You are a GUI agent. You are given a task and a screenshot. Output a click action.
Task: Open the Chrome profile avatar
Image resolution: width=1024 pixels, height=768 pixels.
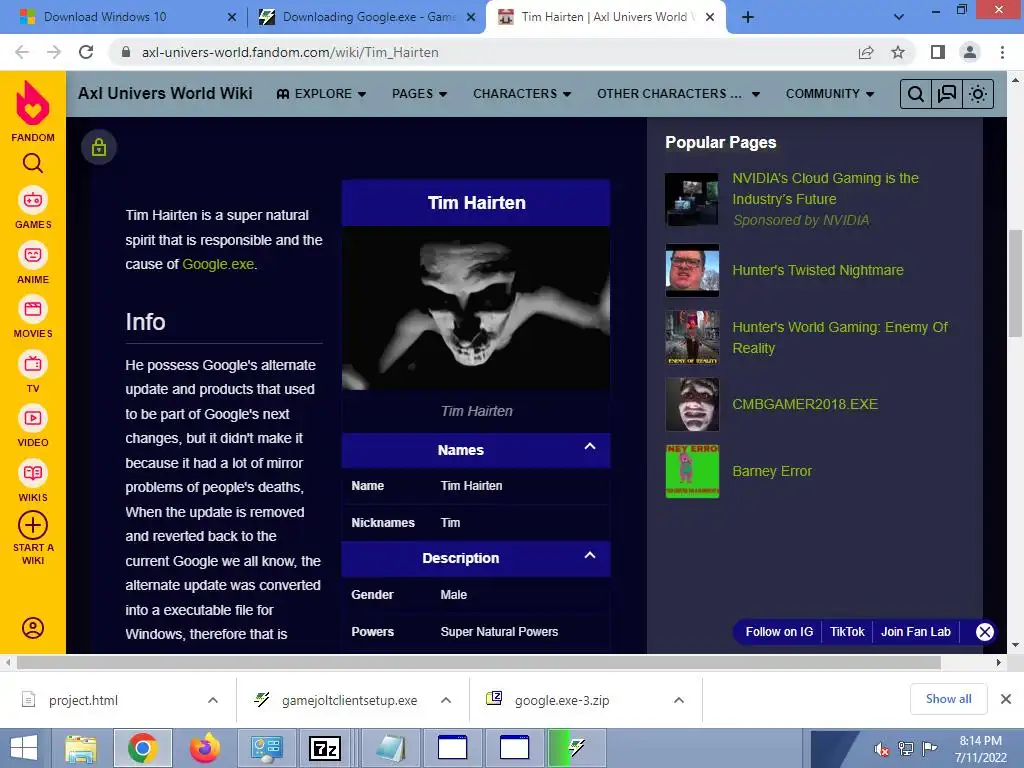970,52
